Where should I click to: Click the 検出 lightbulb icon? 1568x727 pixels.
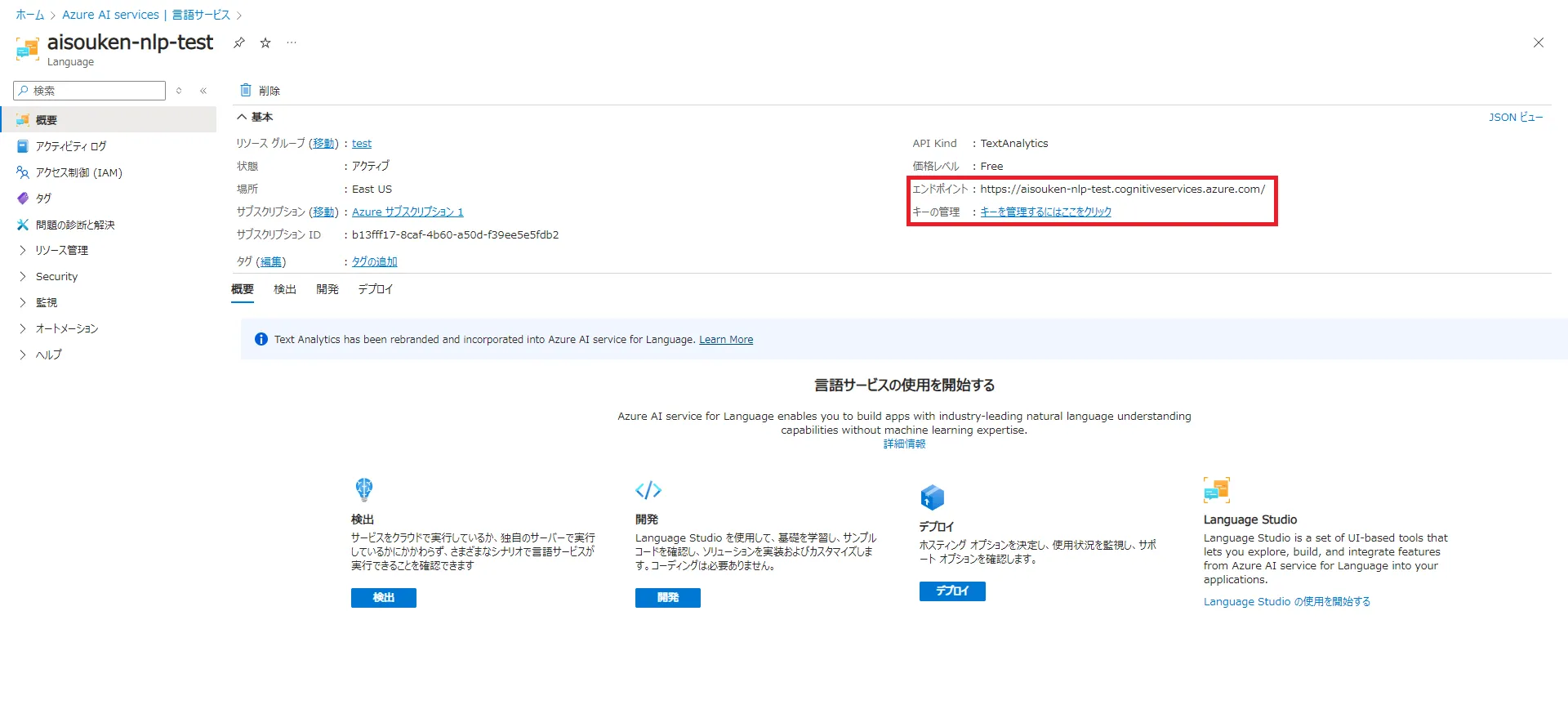point(364,489)
